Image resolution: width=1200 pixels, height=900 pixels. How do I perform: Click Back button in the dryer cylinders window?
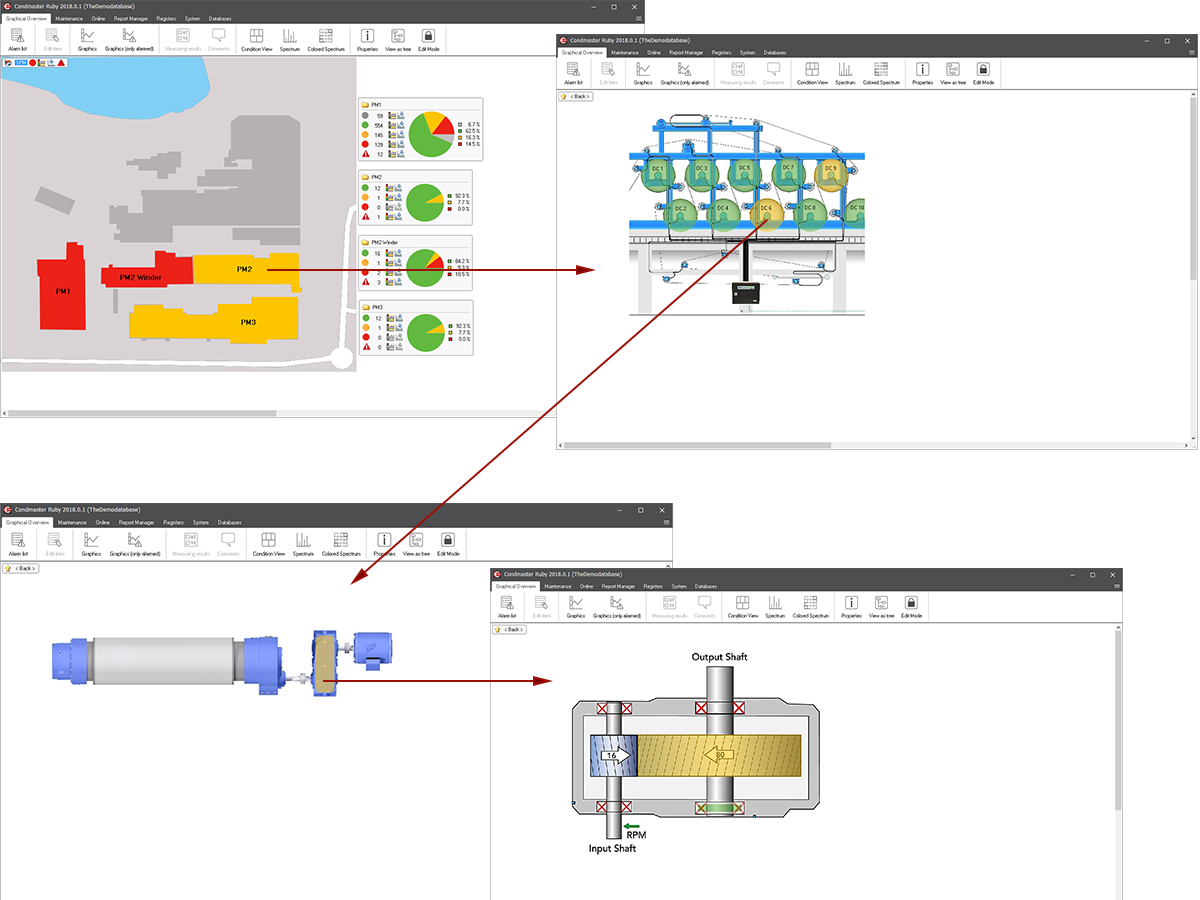tap(576, 96)
